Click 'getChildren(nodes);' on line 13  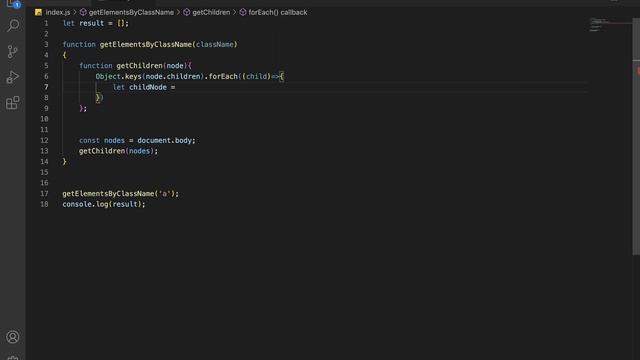118,151
